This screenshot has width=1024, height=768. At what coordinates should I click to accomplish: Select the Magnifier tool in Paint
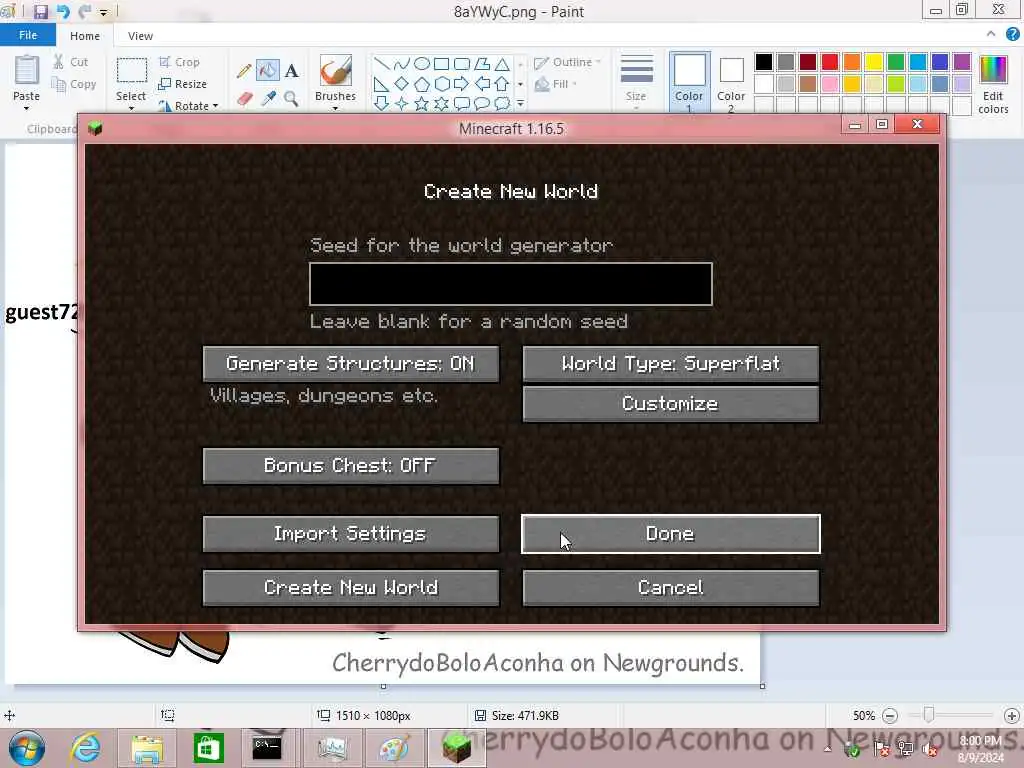point(291,99)
